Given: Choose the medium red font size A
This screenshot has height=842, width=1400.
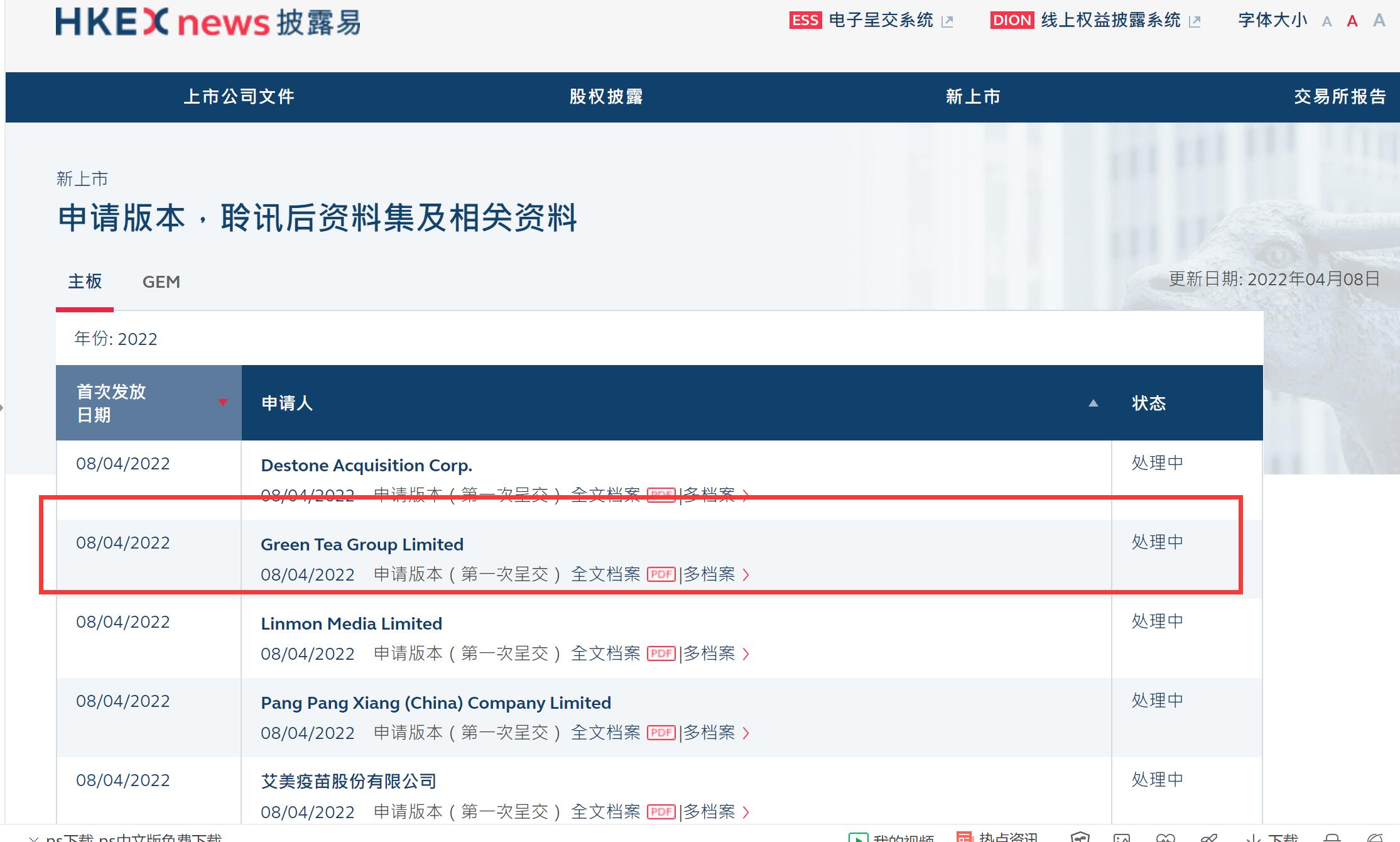Looking at the screenshot, I should click(x=1352, y=22).
